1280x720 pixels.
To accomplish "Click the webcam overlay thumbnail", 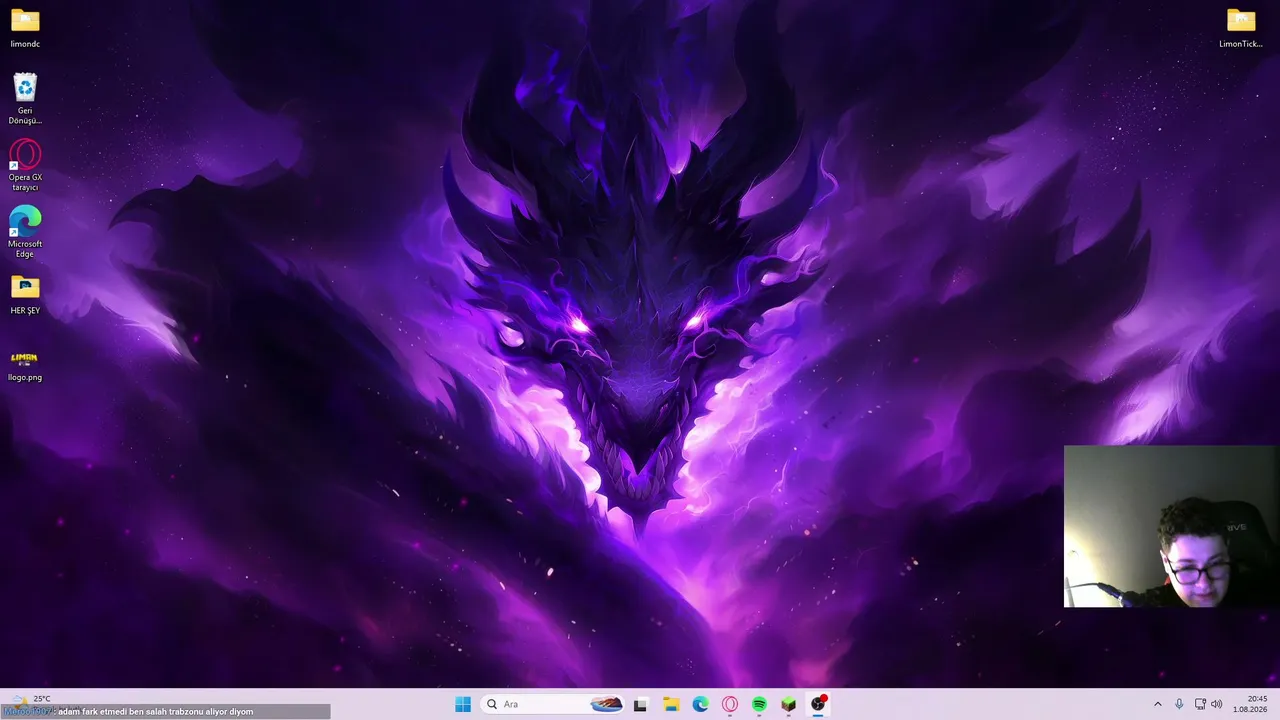I will [x=1171, y=526].
